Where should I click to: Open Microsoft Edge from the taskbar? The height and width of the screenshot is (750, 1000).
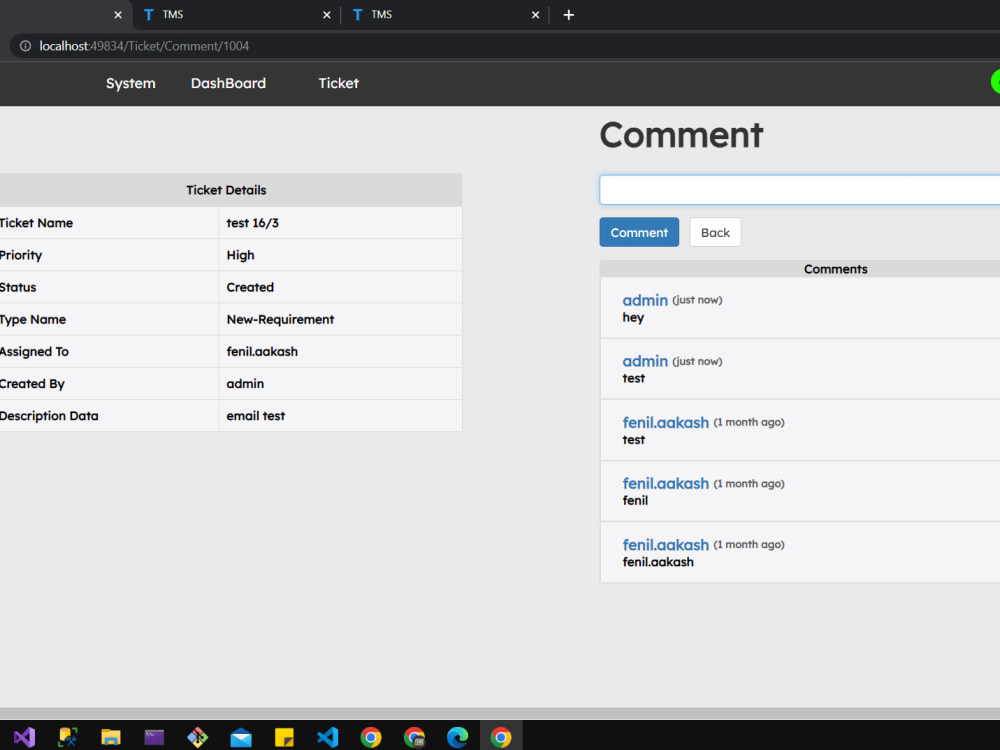457,737
